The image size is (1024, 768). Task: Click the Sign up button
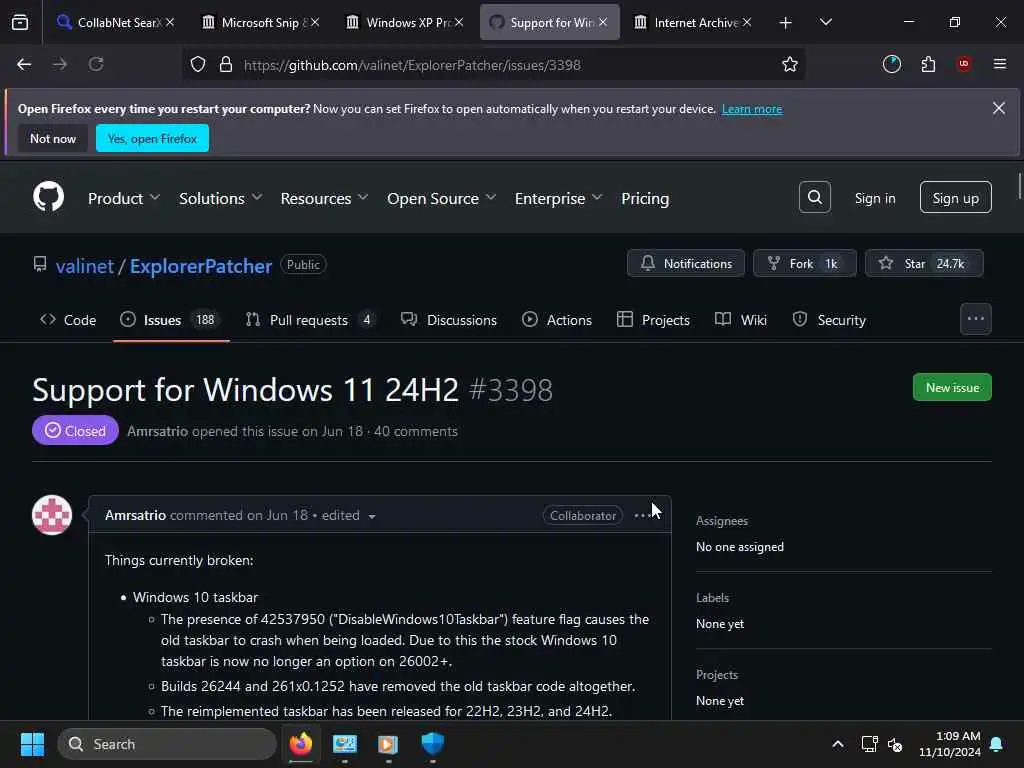(x=955, y=197)
